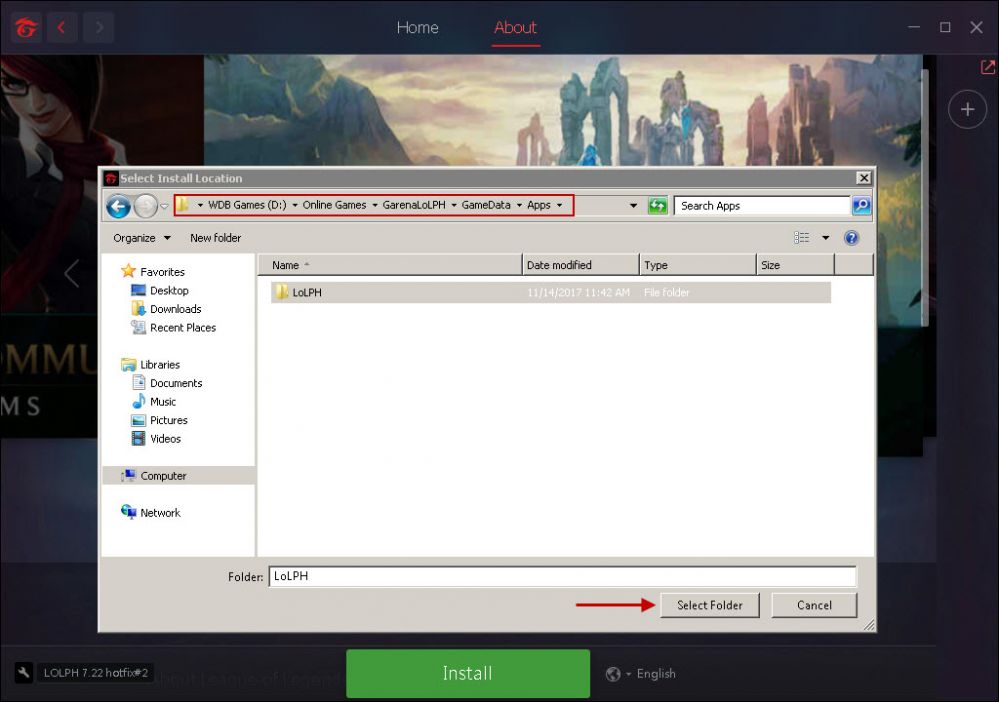999x702 pixels.
Task: Expand the change view options arrow
Action: point(826,238)
